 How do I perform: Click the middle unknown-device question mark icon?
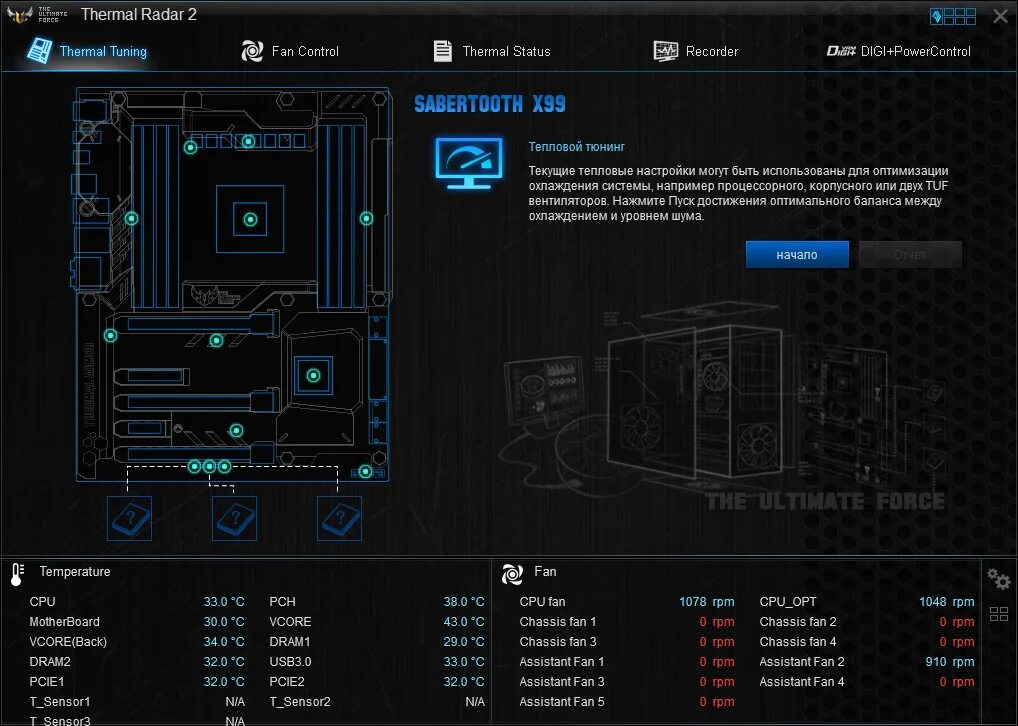234,519
